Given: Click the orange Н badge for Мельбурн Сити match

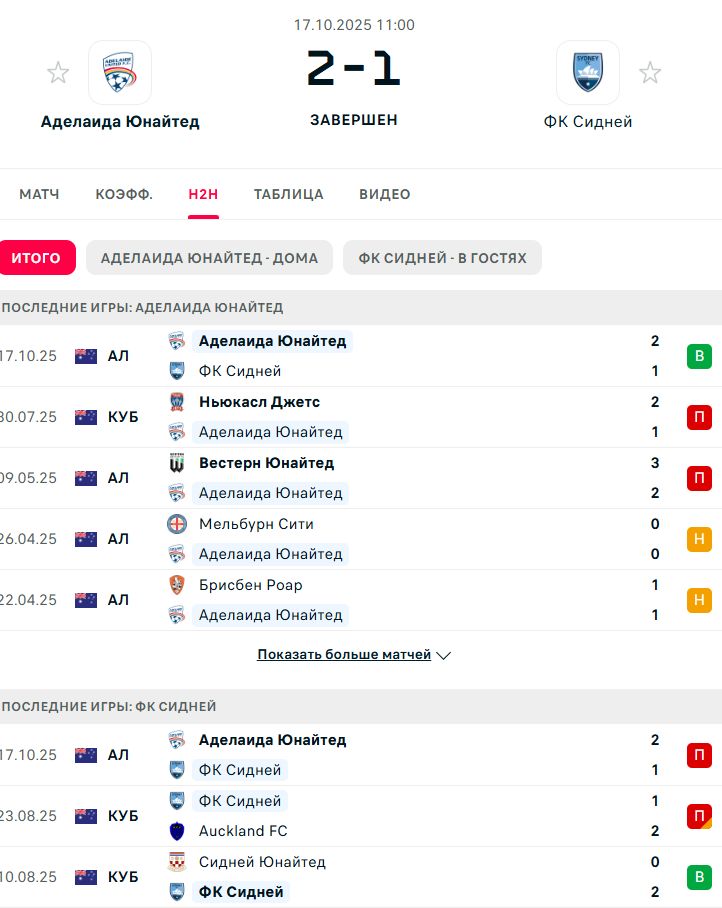Looking at the screenshot, I should tap(699, 539).
